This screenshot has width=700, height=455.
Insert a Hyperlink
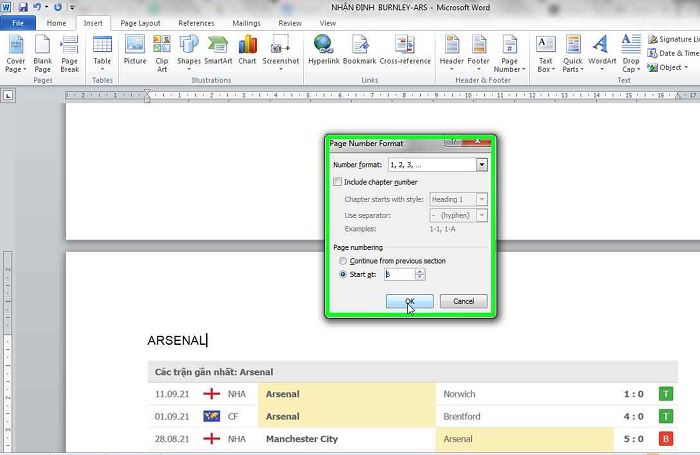324,50
